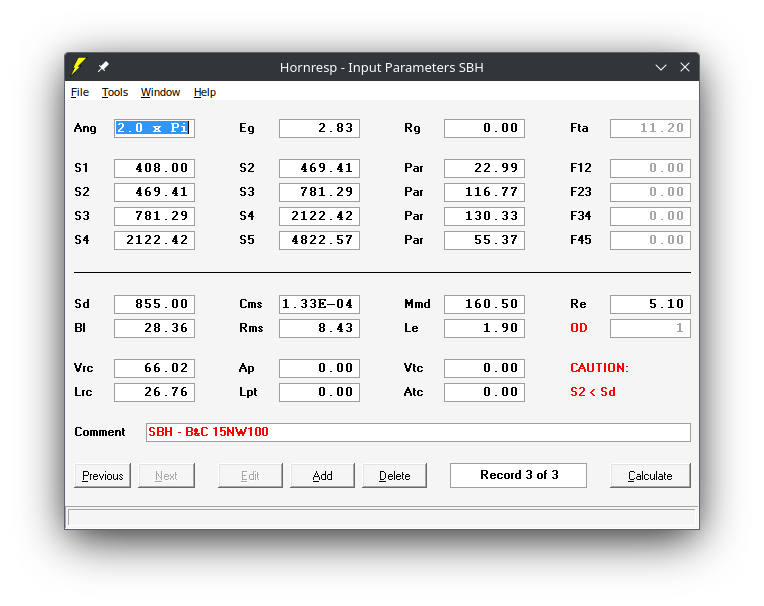Click the Comment label

(99, 432)
